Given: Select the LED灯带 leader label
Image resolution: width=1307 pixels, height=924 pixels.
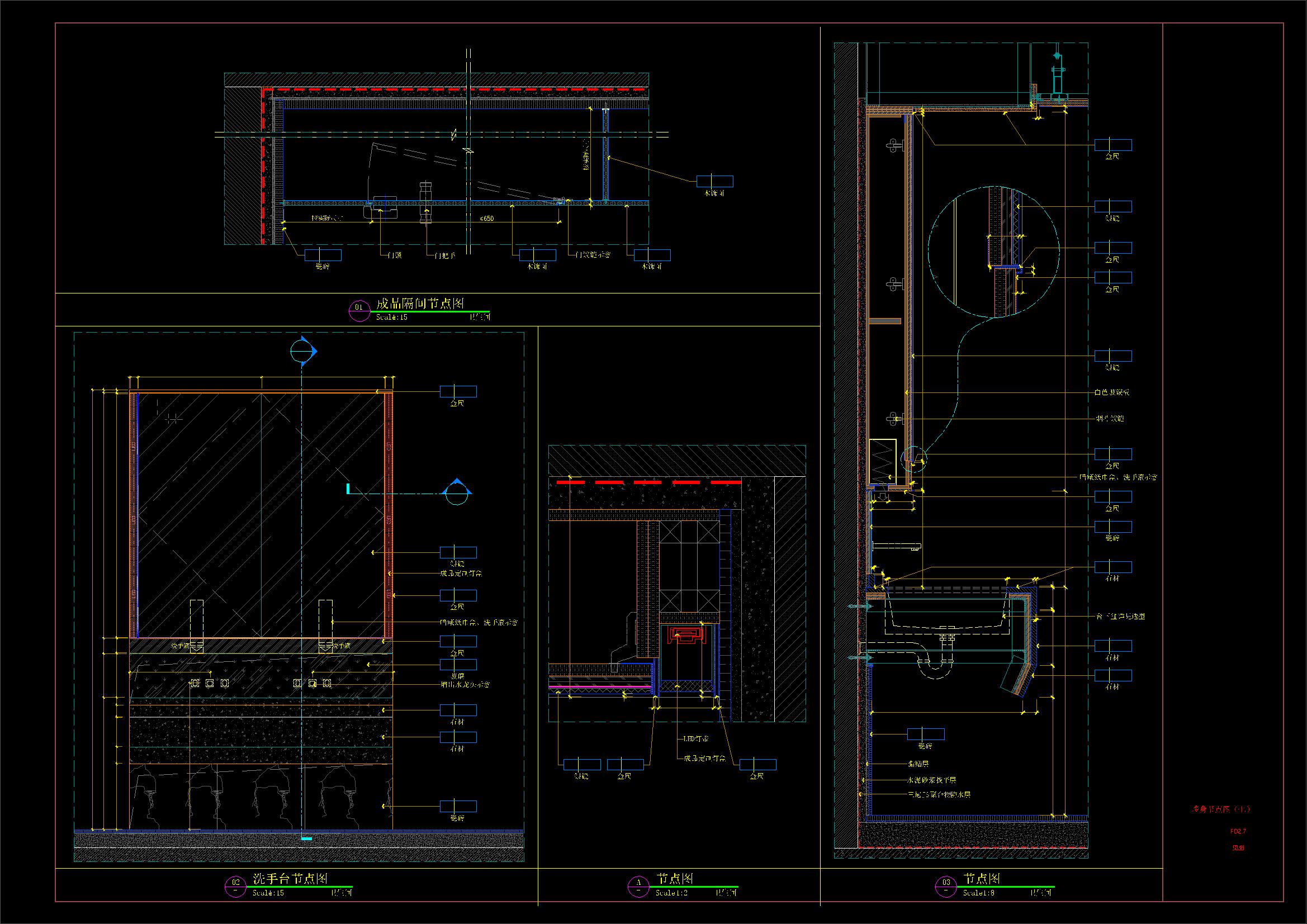Looking at the screenshot, I should click(x=695, y=739).
